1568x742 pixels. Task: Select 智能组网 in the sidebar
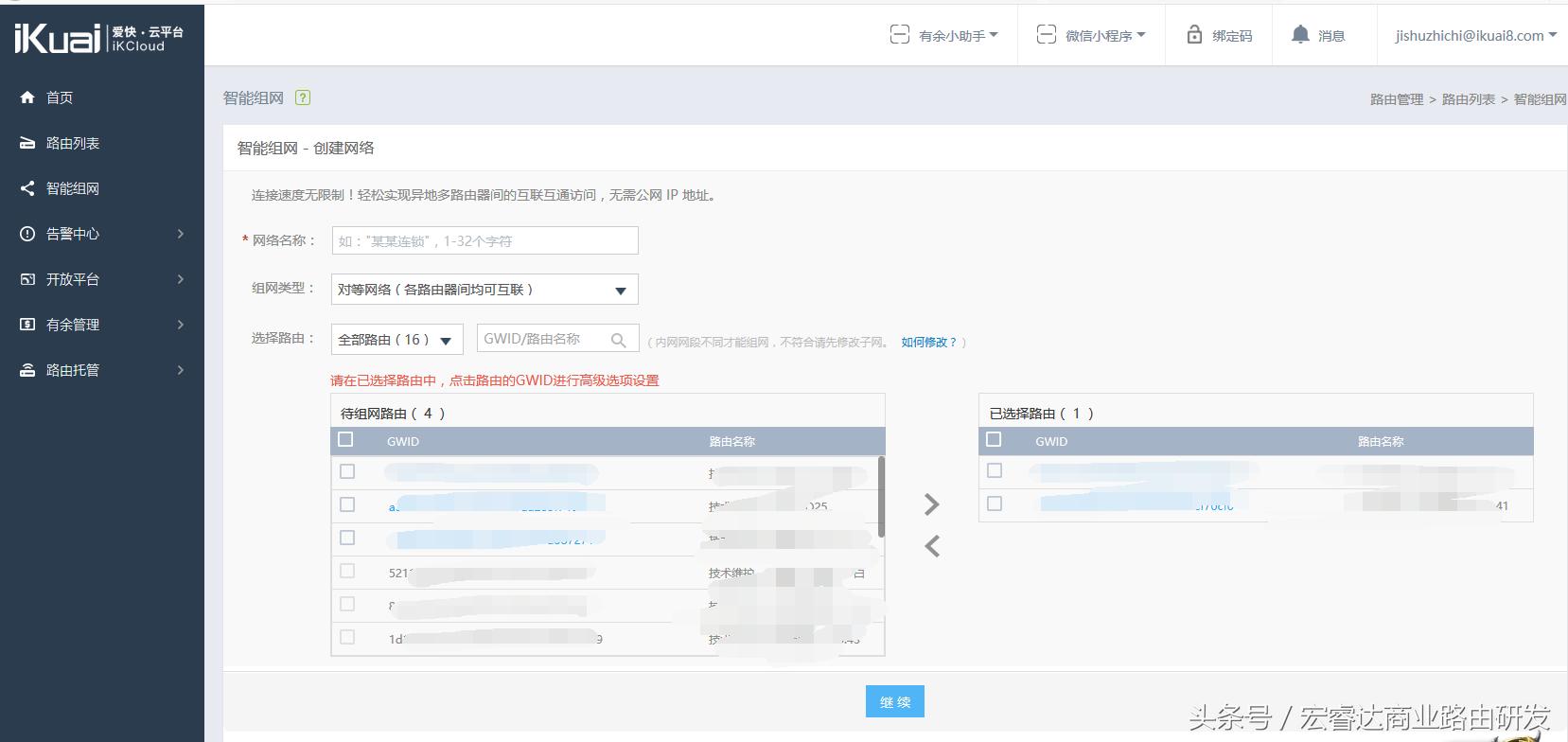point(73,188)
